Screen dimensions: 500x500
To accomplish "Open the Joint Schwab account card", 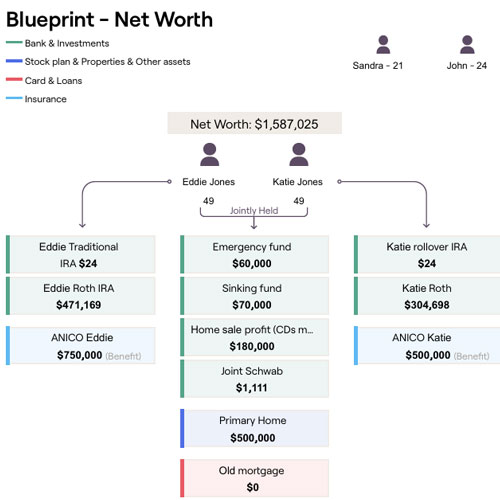I will [254, 379].
